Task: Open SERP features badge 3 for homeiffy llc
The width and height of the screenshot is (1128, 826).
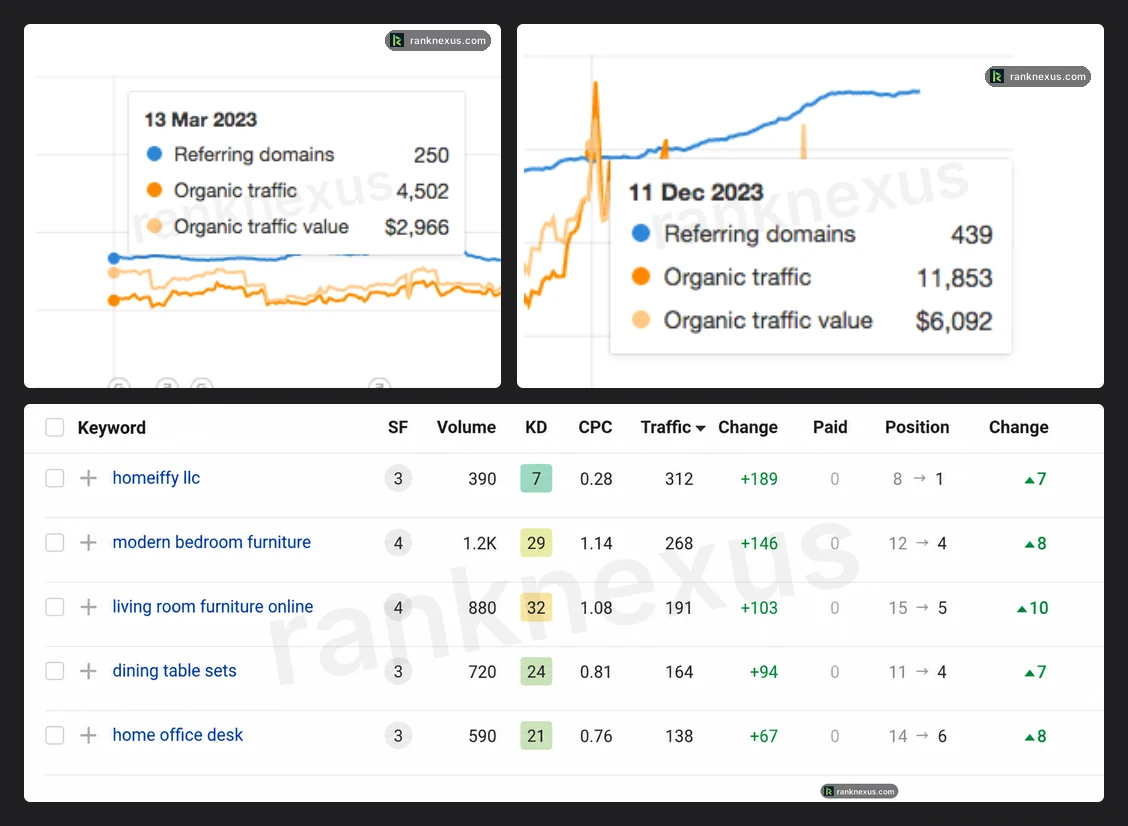Action: click(x=398, y=478)
